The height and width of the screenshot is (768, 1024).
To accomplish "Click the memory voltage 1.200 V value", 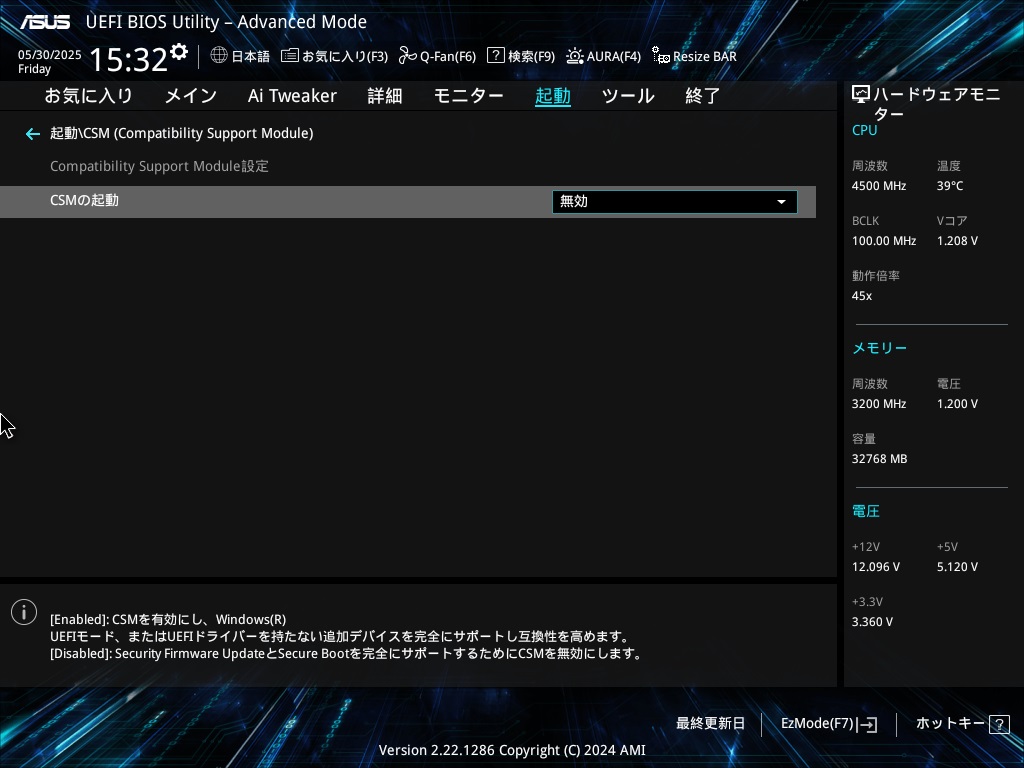I will 957,404.
